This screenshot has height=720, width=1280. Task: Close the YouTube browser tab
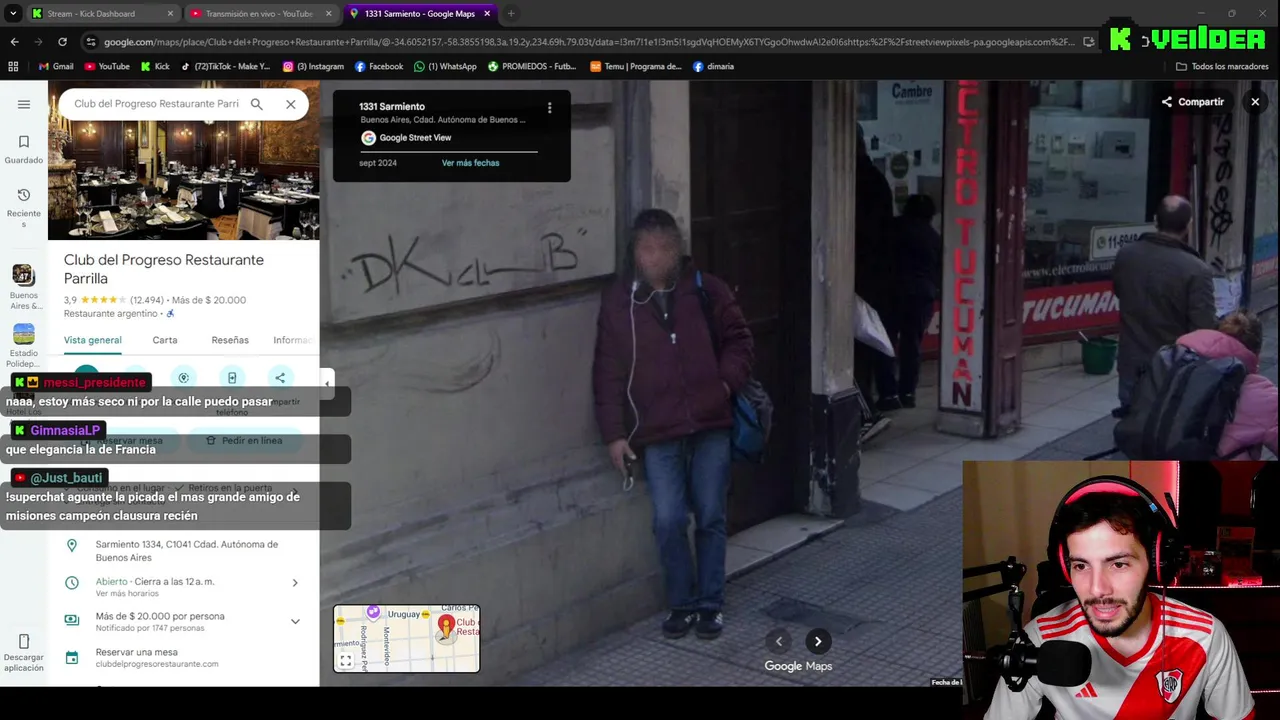coord(329,14)
